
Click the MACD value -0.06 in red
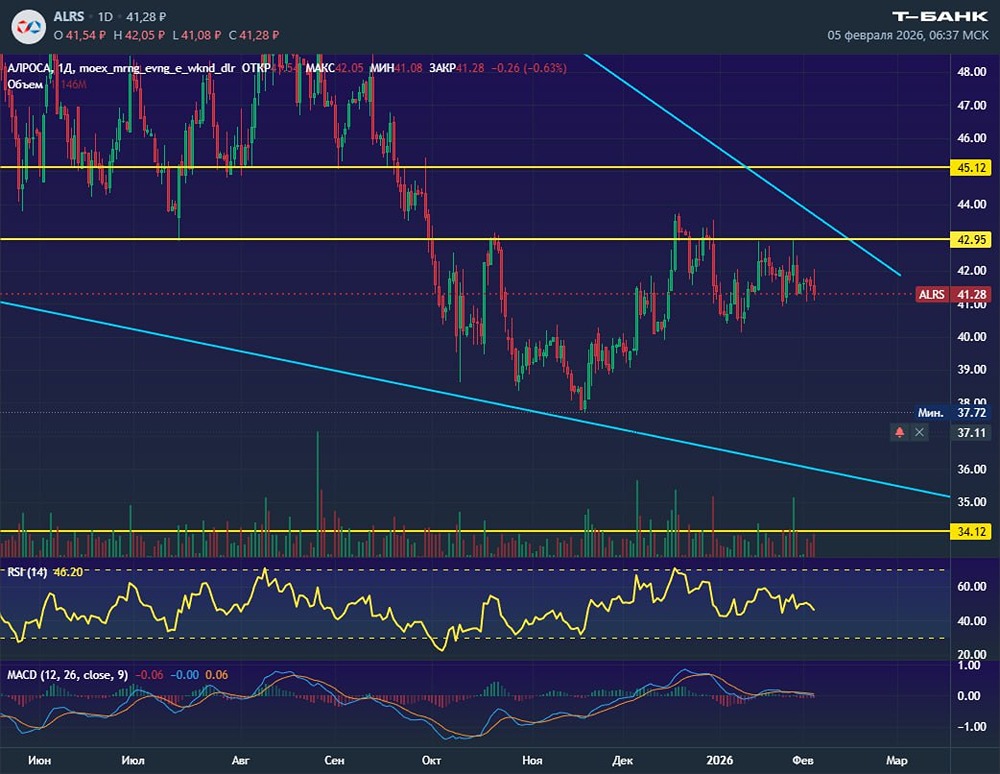pos(149,675)
